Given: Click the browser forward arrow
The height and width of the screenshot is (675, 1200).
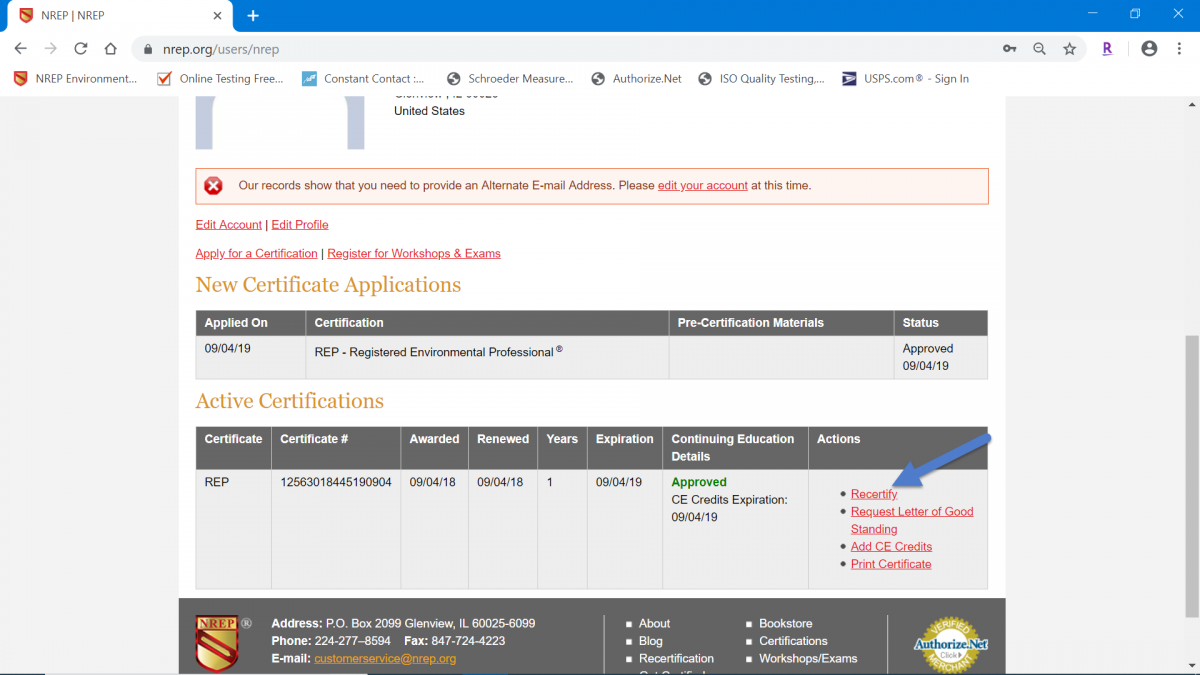Looking at the screenshot, I should pos(50,48).
